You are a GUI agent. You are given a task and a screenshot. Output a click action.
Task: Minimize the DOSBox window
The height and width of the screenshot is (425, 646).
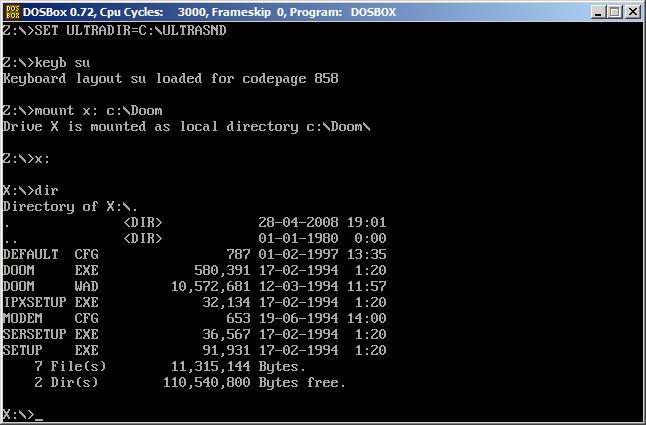(x=598, y=12)
